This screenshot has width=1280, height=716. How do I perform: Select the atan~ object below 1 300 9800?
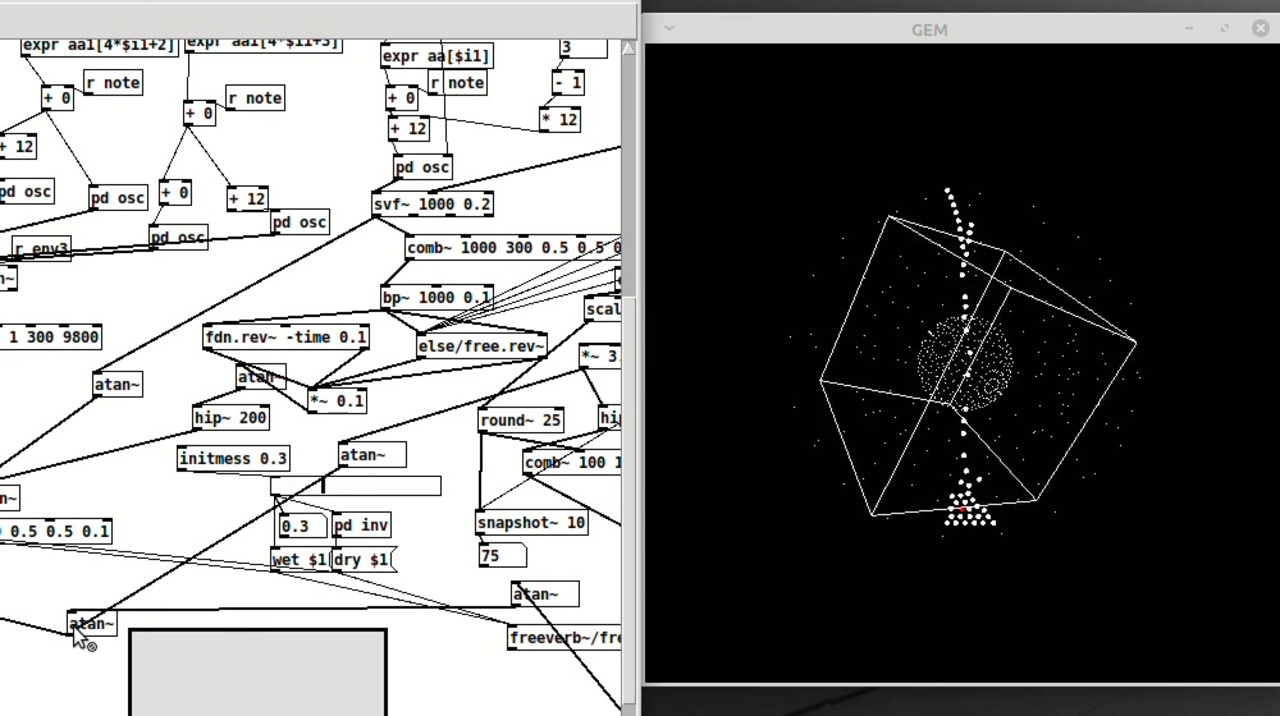click(x=118, y=384)
